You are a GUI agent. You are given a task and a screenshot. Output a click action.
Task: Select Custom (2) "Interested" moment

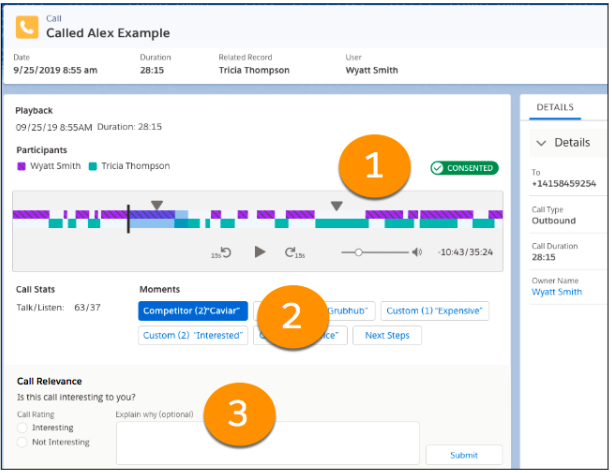[193, 335]
